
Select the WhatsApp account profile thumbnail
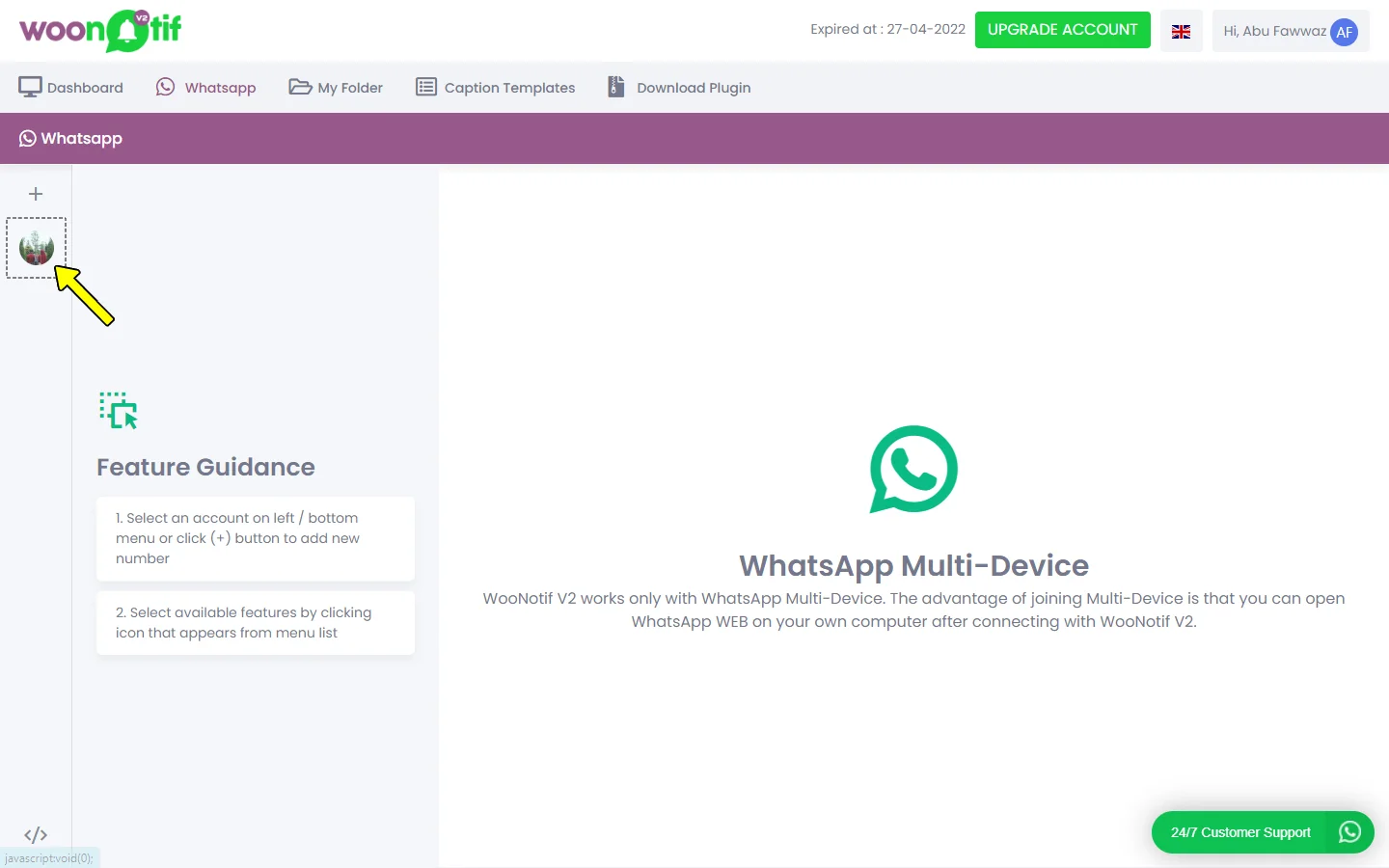point(37,248)
